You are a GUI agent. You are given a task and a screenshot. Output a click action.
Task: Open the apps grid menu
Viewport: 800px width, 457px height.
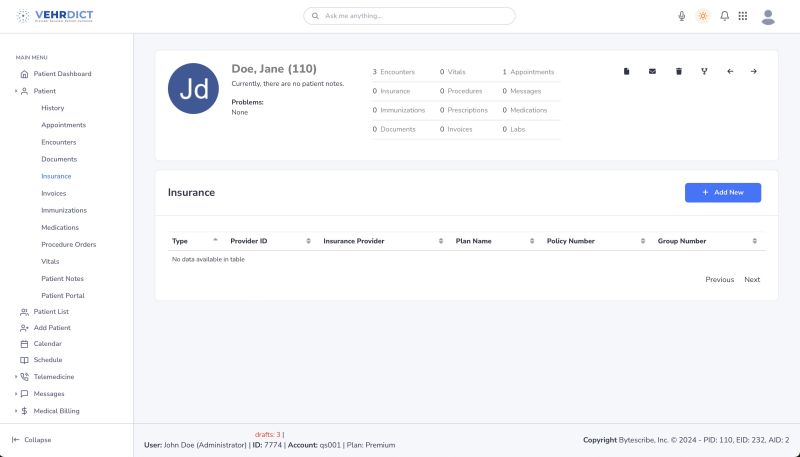(743, 16)
